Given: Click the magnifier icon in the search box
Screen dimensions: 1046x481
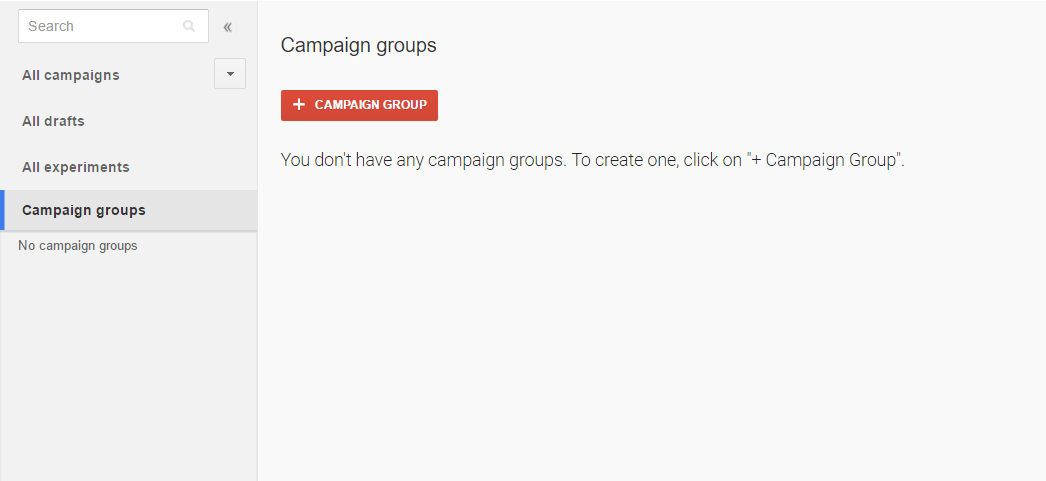Looking at the screenshot, I should 189,26.
